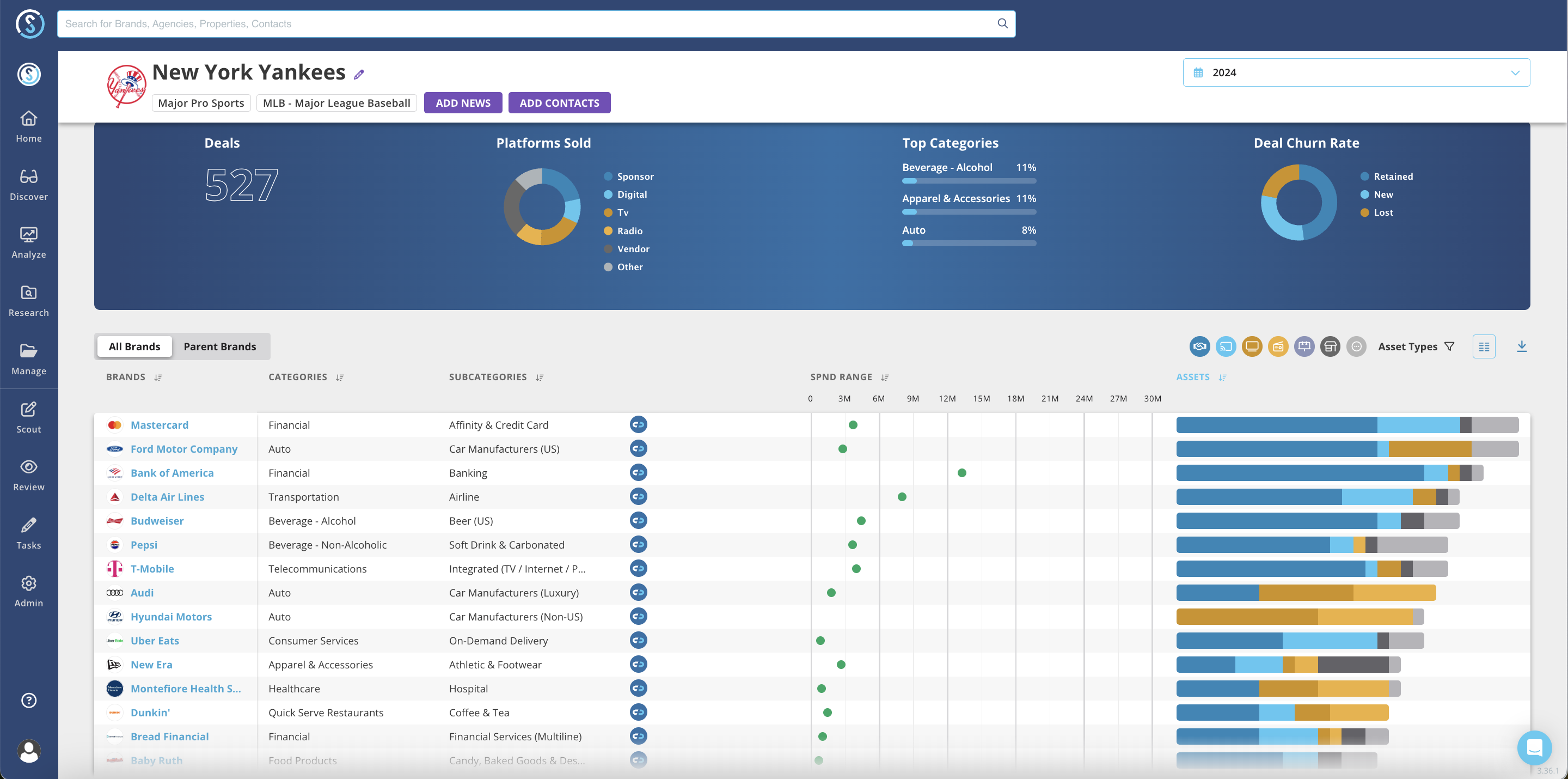Click the SponsorUnited logo in sidebar
The width and height of the screenshot is (1568, 779).
[29, 74]
